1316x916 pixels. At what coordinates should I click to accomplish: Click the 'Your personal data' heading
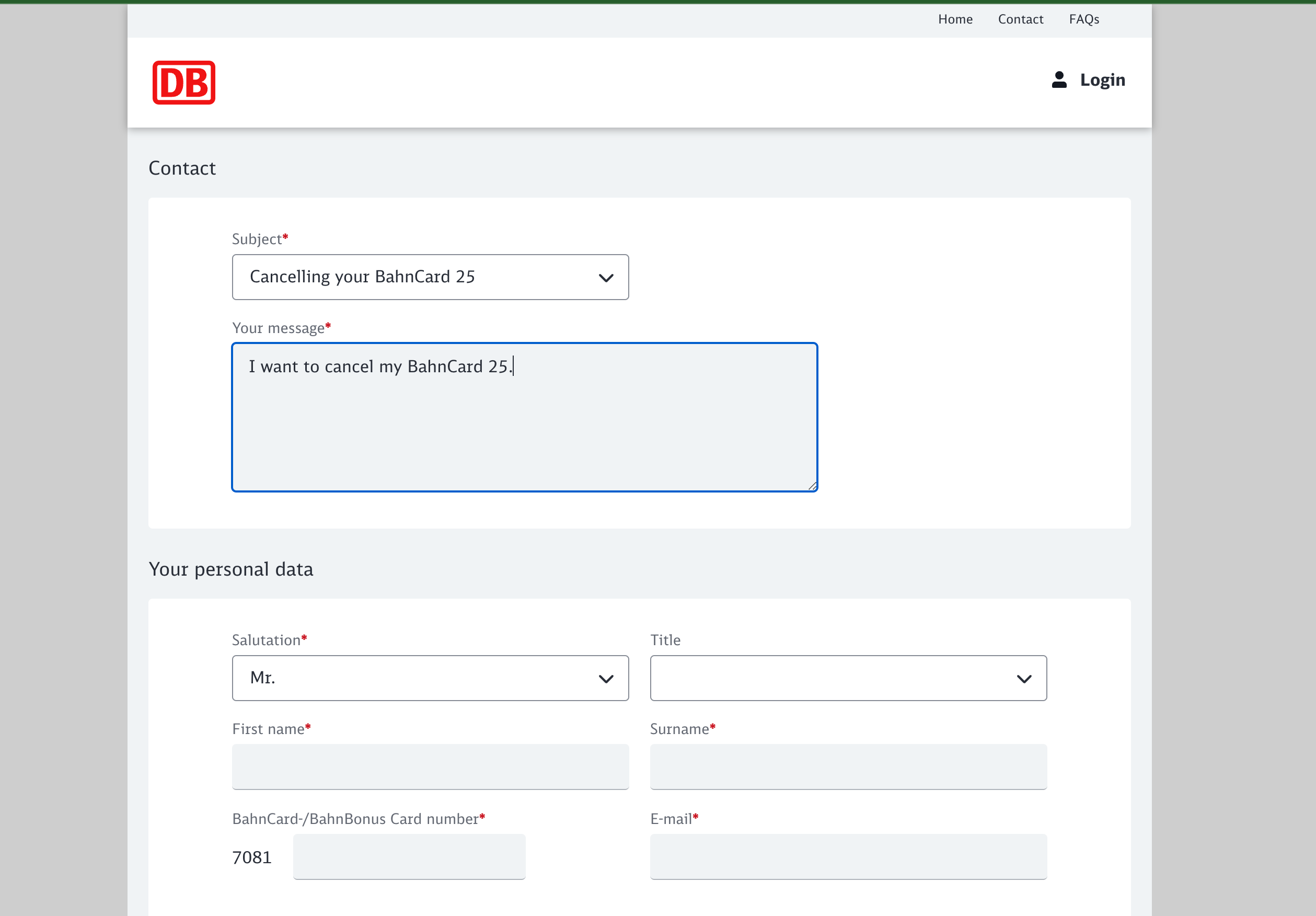(231, 569)
